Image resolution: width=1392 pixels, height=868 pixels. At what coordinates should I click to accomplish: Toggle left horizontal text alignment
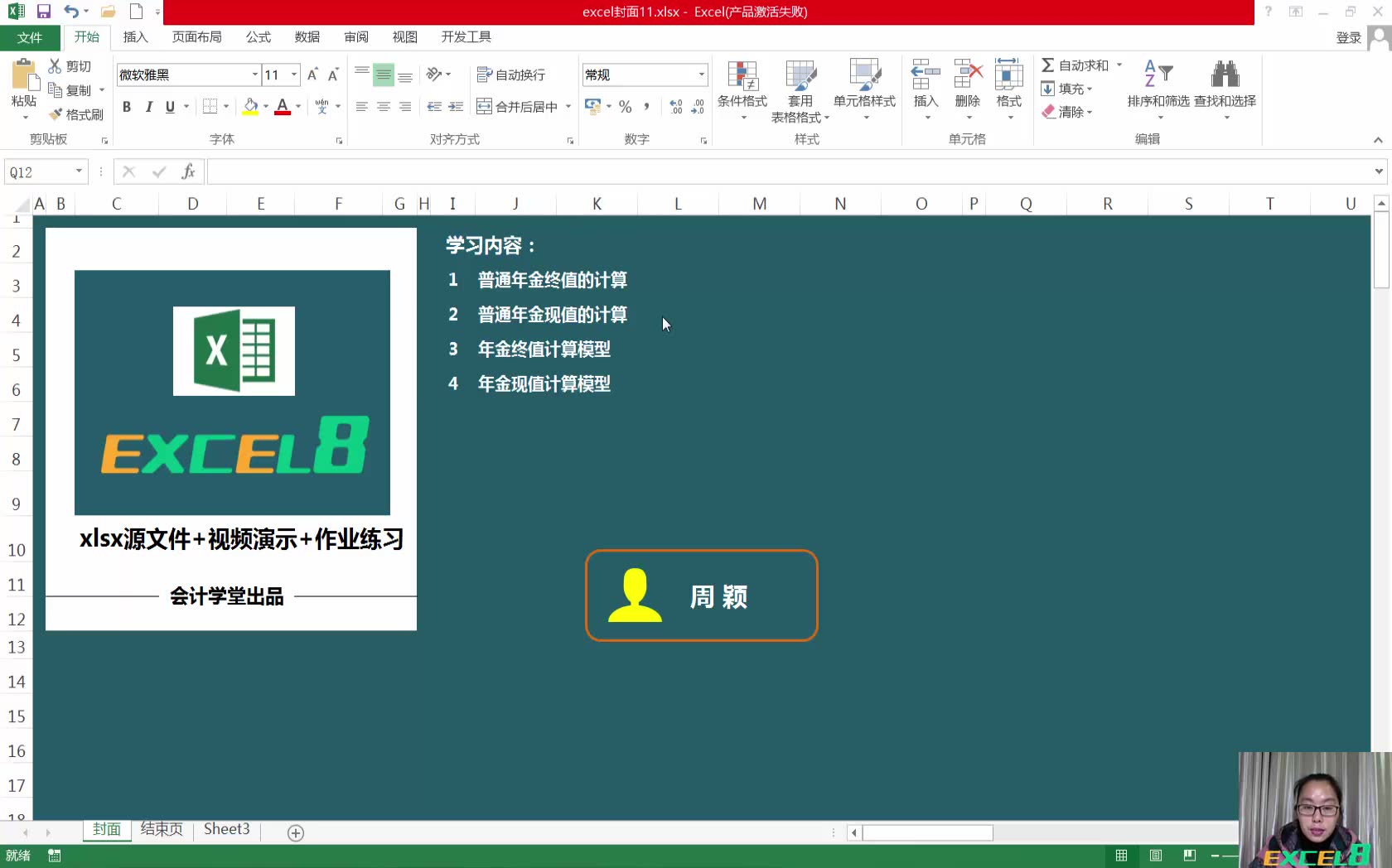click(362, 106)
